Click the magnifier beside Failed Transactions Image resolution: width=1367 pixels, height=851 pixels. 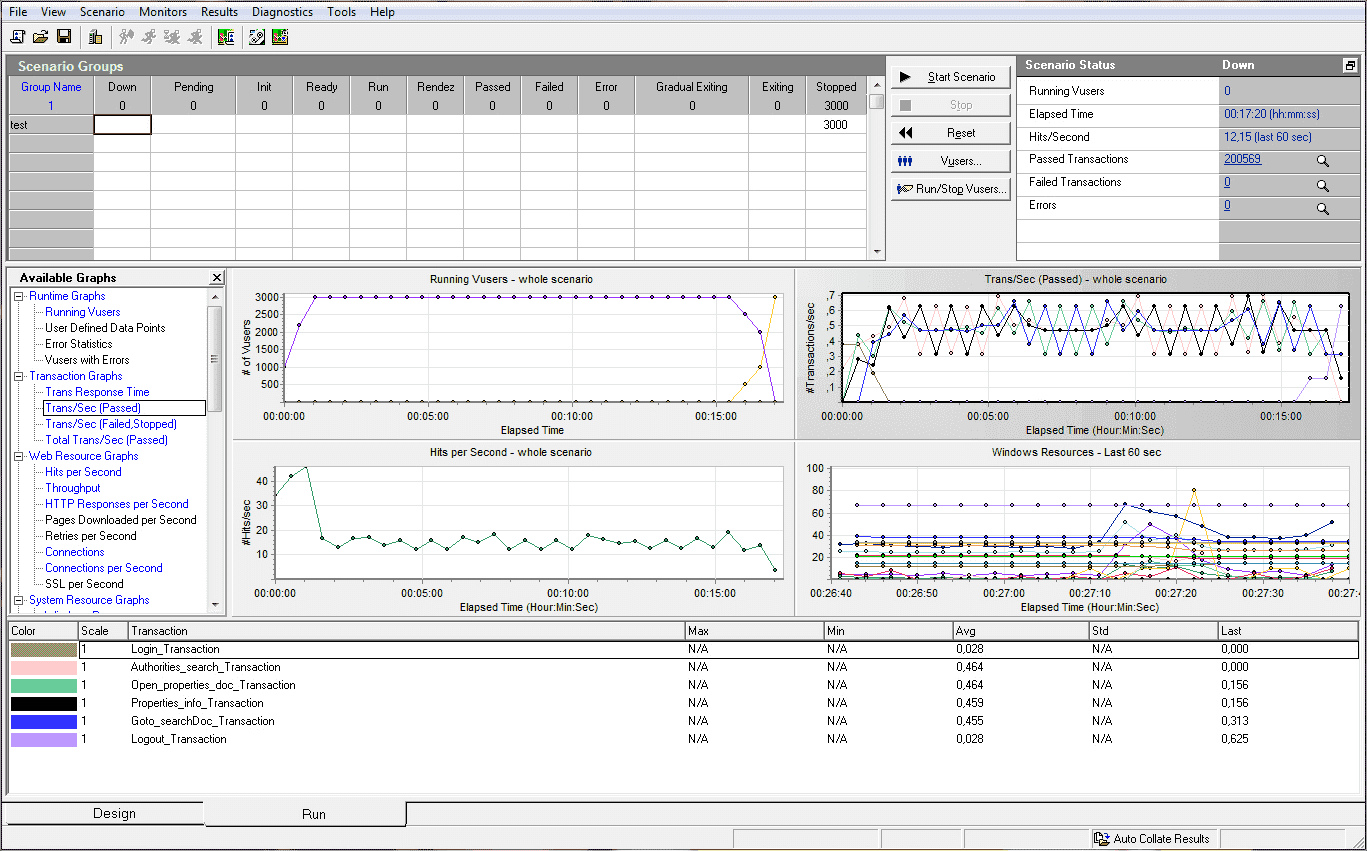tap(1322, 185)
